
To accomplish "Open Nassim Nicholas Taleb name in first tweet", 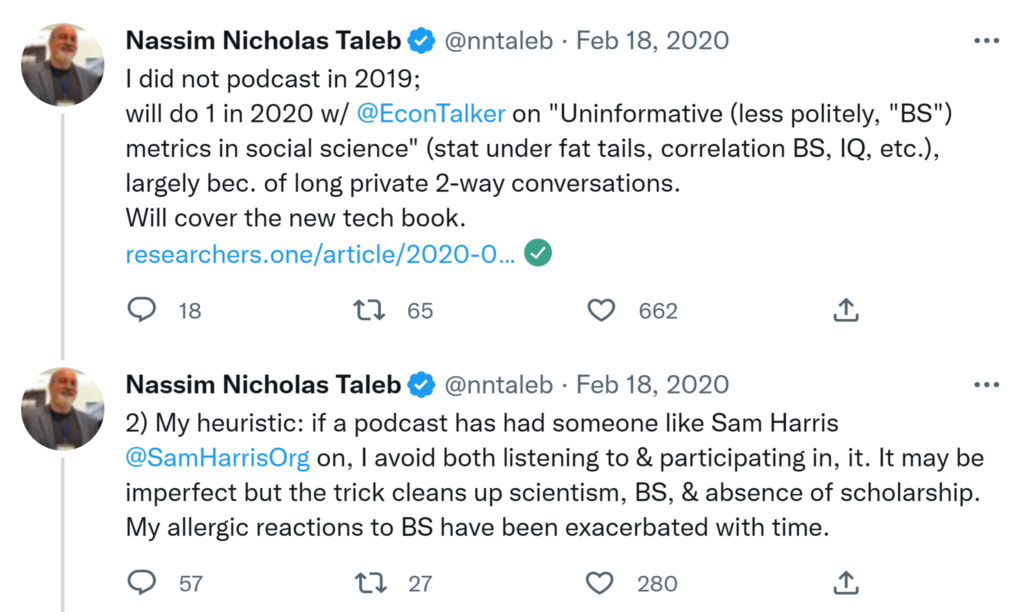I will pyautogui.click(x=264, y=41).
